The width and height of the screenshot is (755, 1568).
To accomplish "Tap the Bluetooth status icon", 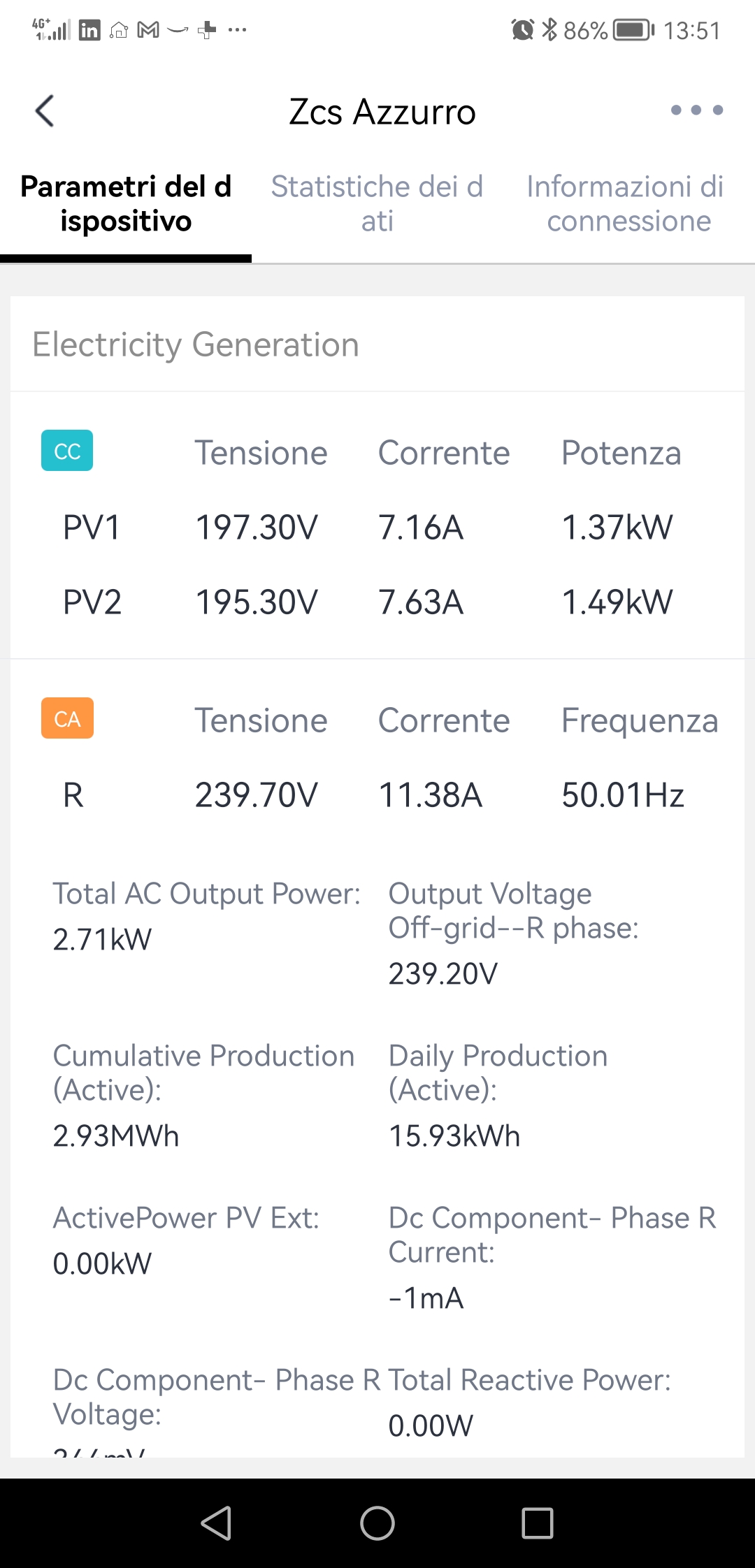I will point(550,30).
